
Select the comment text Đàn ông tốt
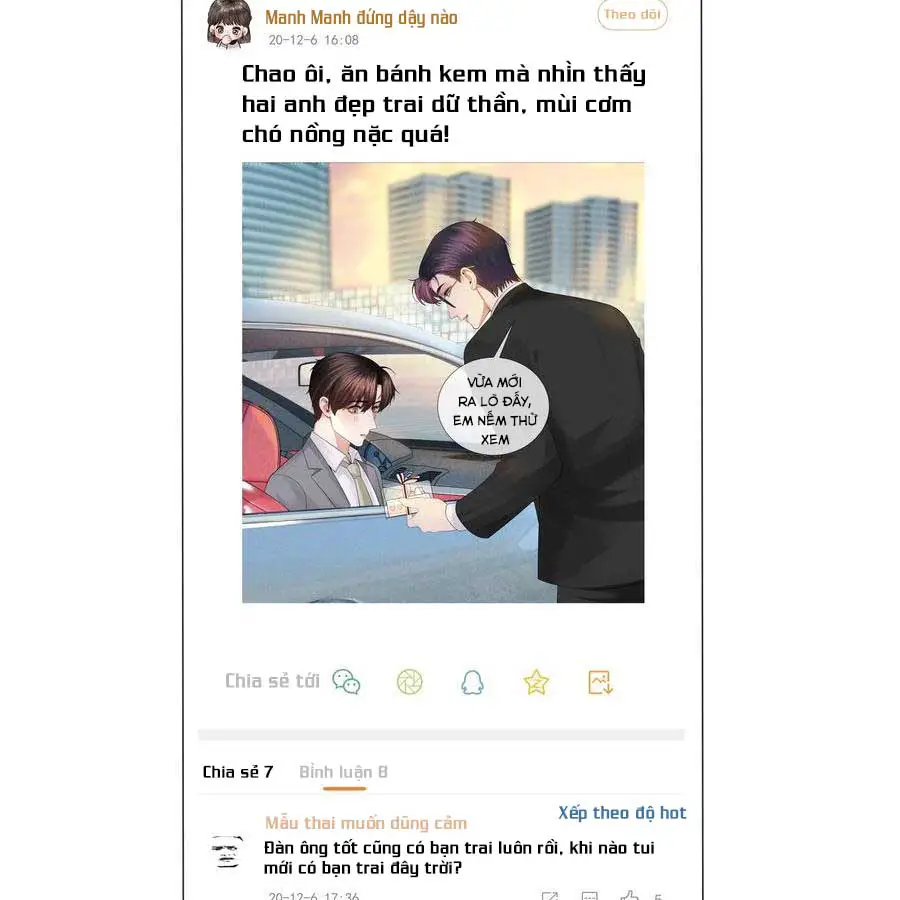click(459, 858)
